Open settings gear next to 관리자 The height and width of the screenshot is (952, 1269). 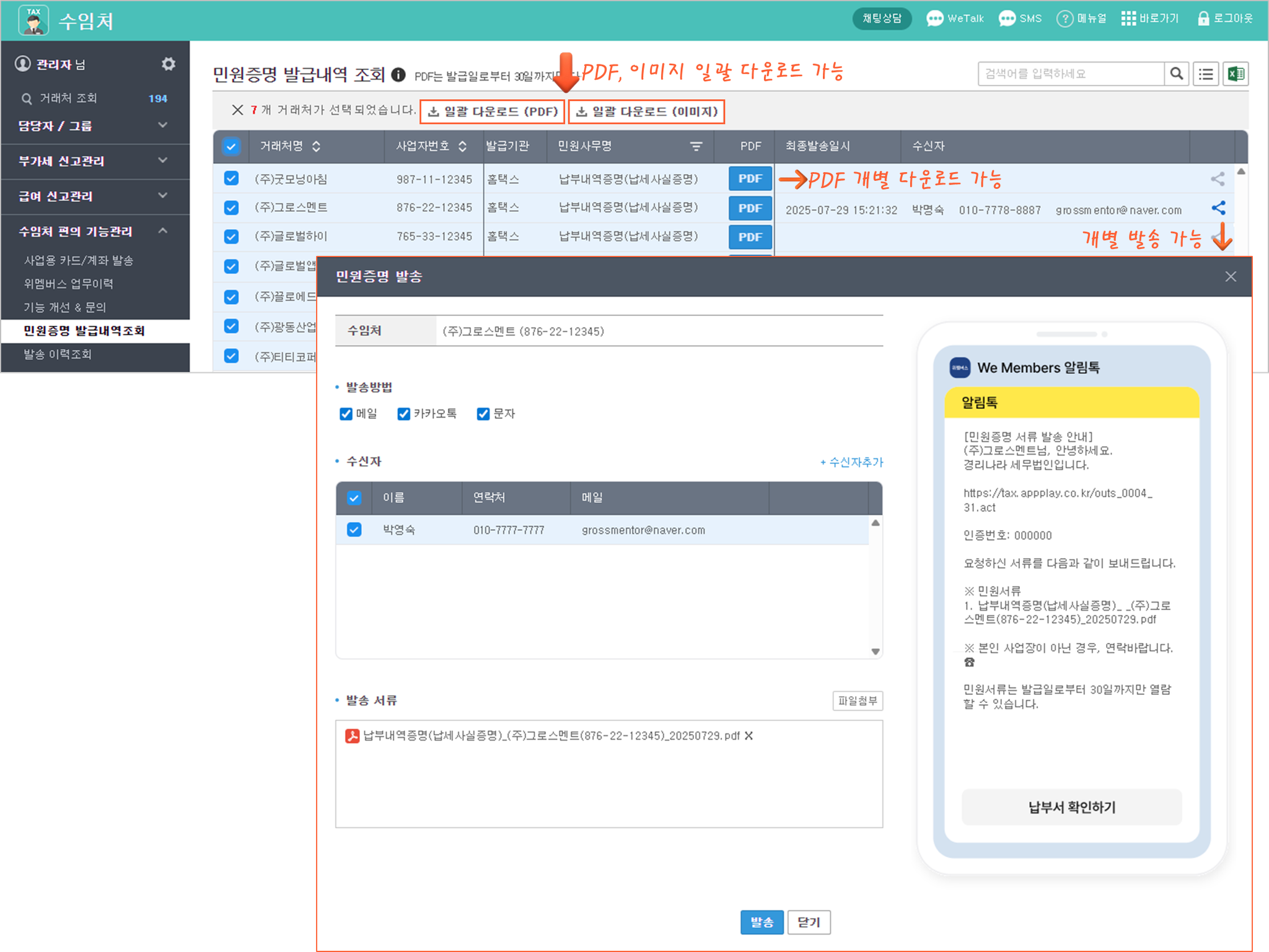[168, 64]
